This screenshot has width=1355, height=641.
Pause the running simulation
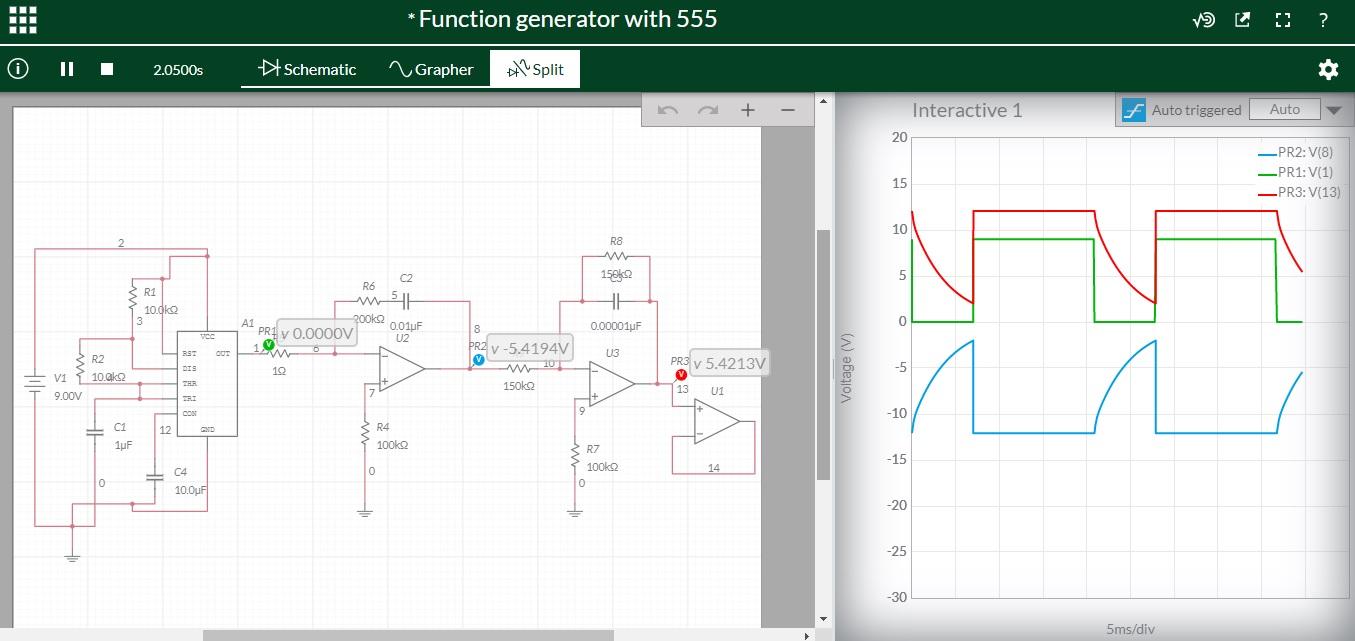[64, 69]
